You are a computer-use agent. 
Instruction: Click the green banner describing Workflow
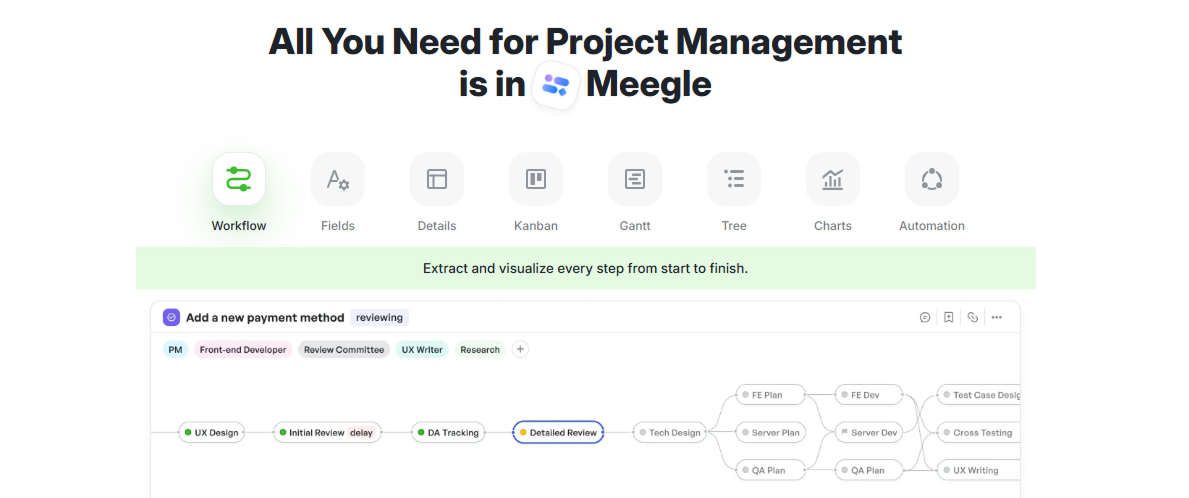(585, 268)
